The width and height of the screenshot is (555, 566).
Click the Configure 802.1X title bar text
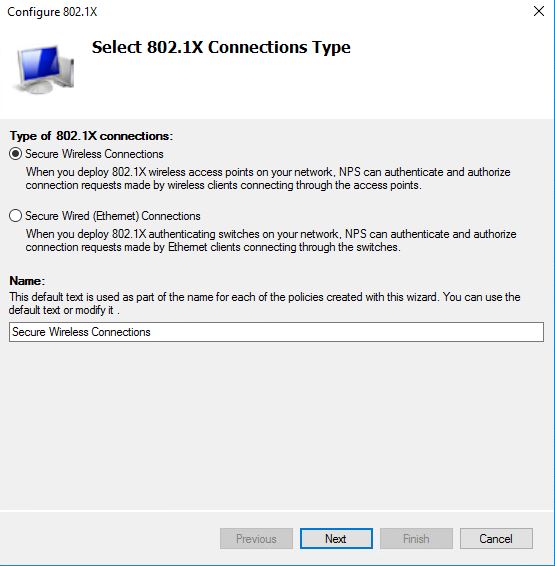click(x=52, y=12)
